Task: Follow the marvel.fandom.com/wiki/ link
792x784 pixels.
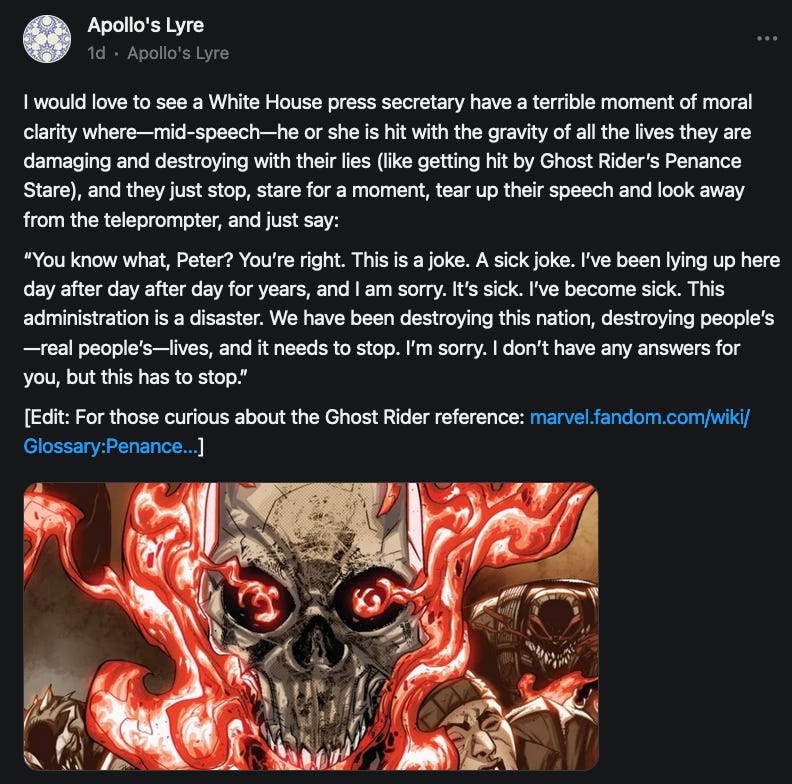Action: [x=639, y=417]
